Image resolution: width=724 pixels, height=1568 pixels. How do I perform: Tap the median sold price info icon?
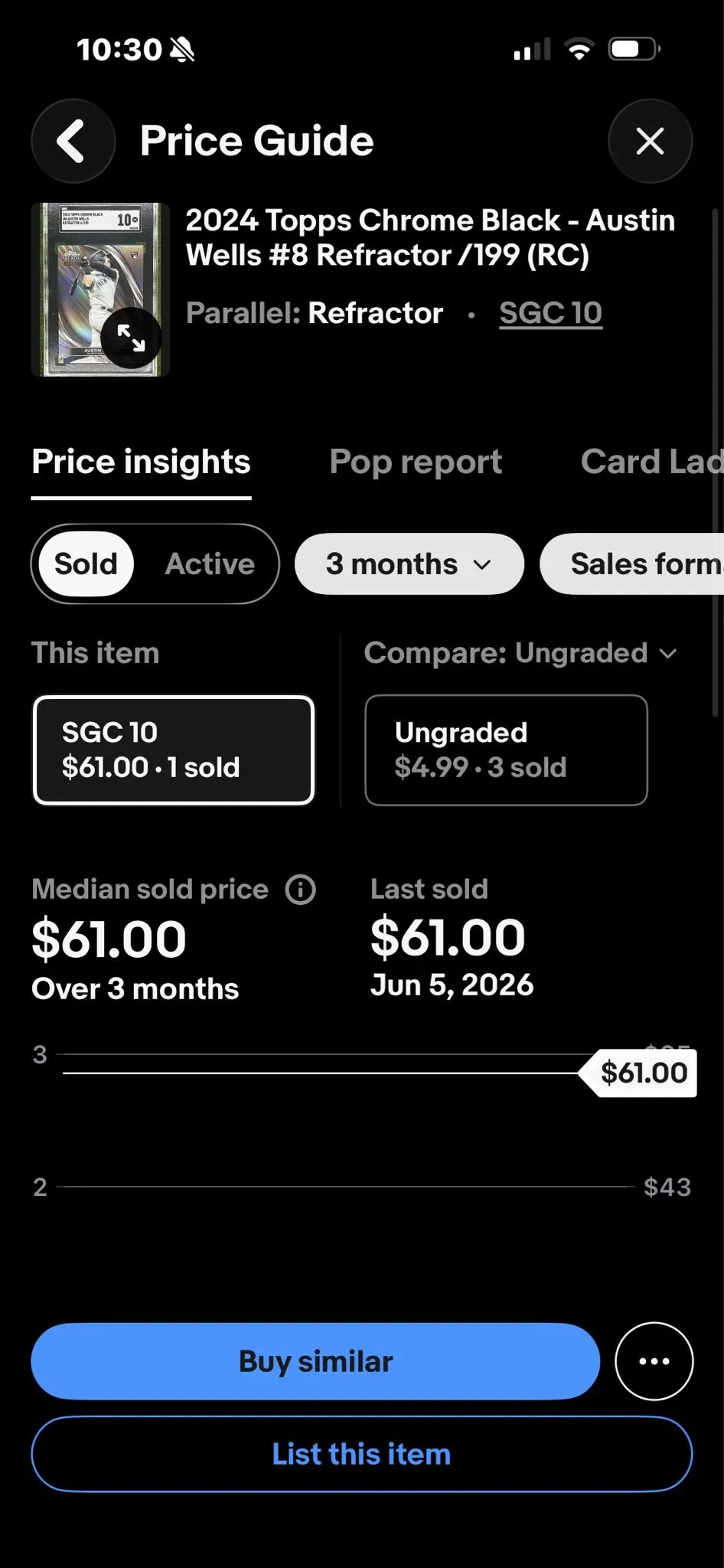point(300,890)
